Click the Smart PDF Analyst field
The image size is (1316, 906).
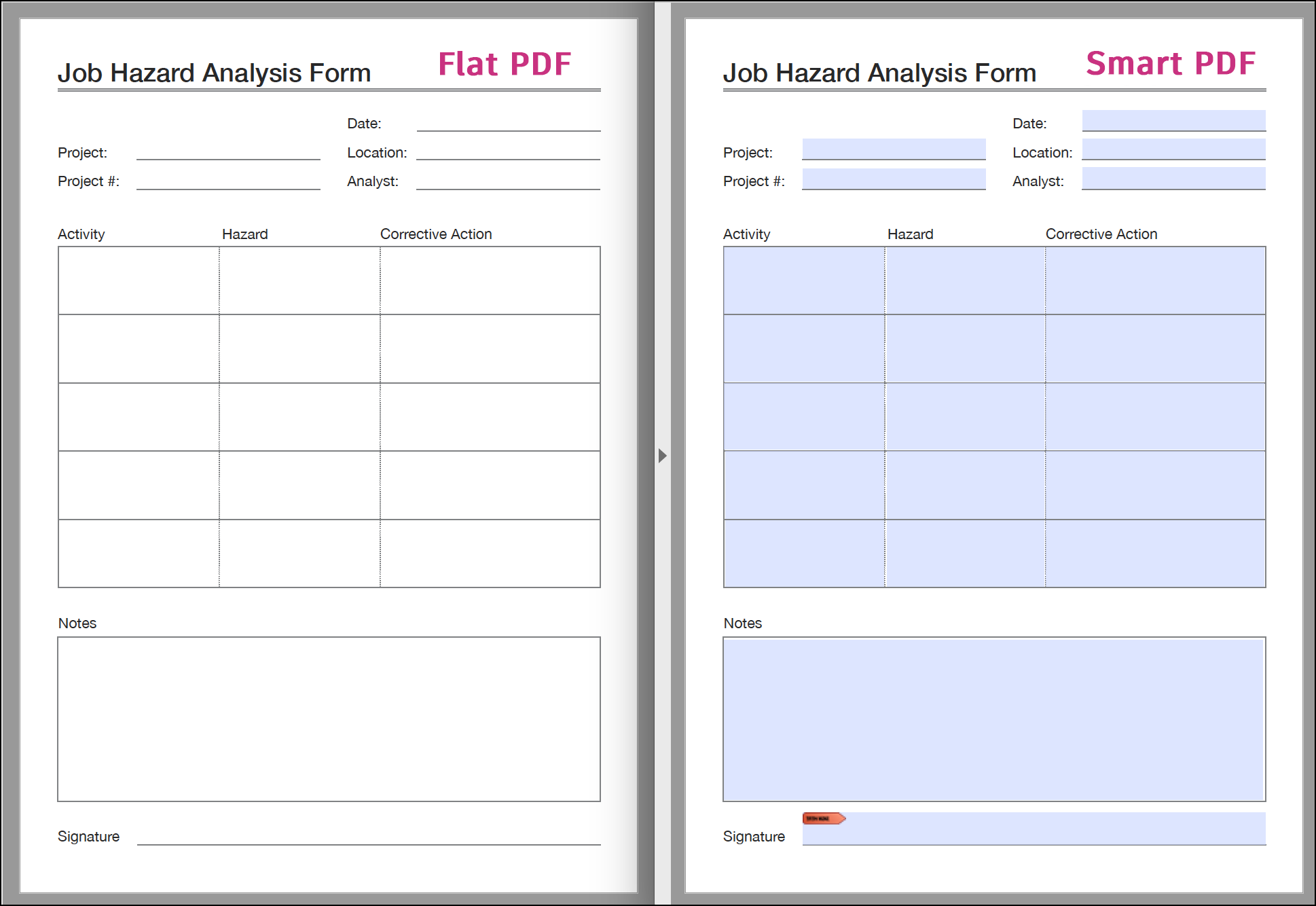point(1173,179)
